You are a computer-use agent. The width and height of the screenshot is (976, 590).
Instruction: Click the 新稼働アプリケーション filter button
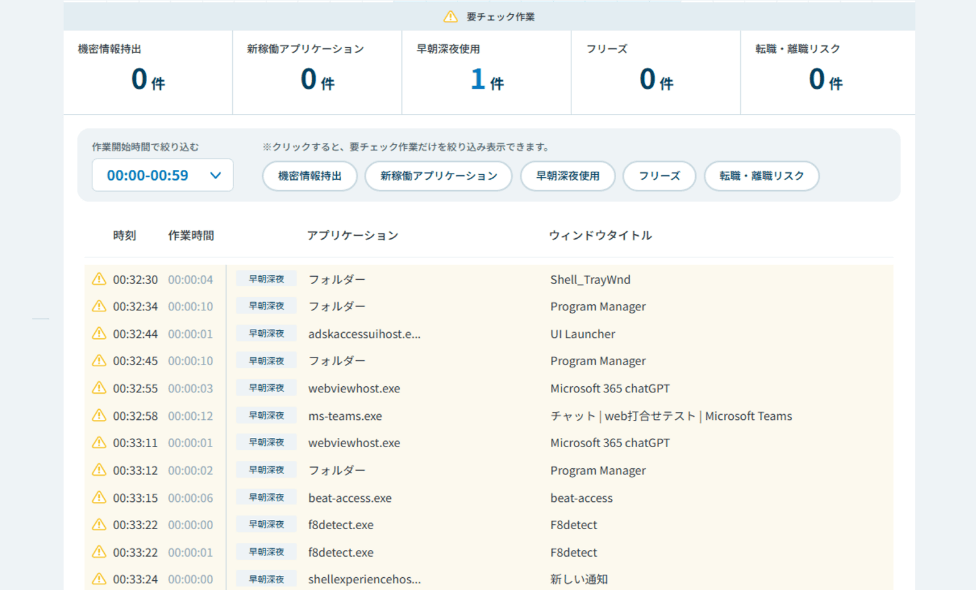438,175
